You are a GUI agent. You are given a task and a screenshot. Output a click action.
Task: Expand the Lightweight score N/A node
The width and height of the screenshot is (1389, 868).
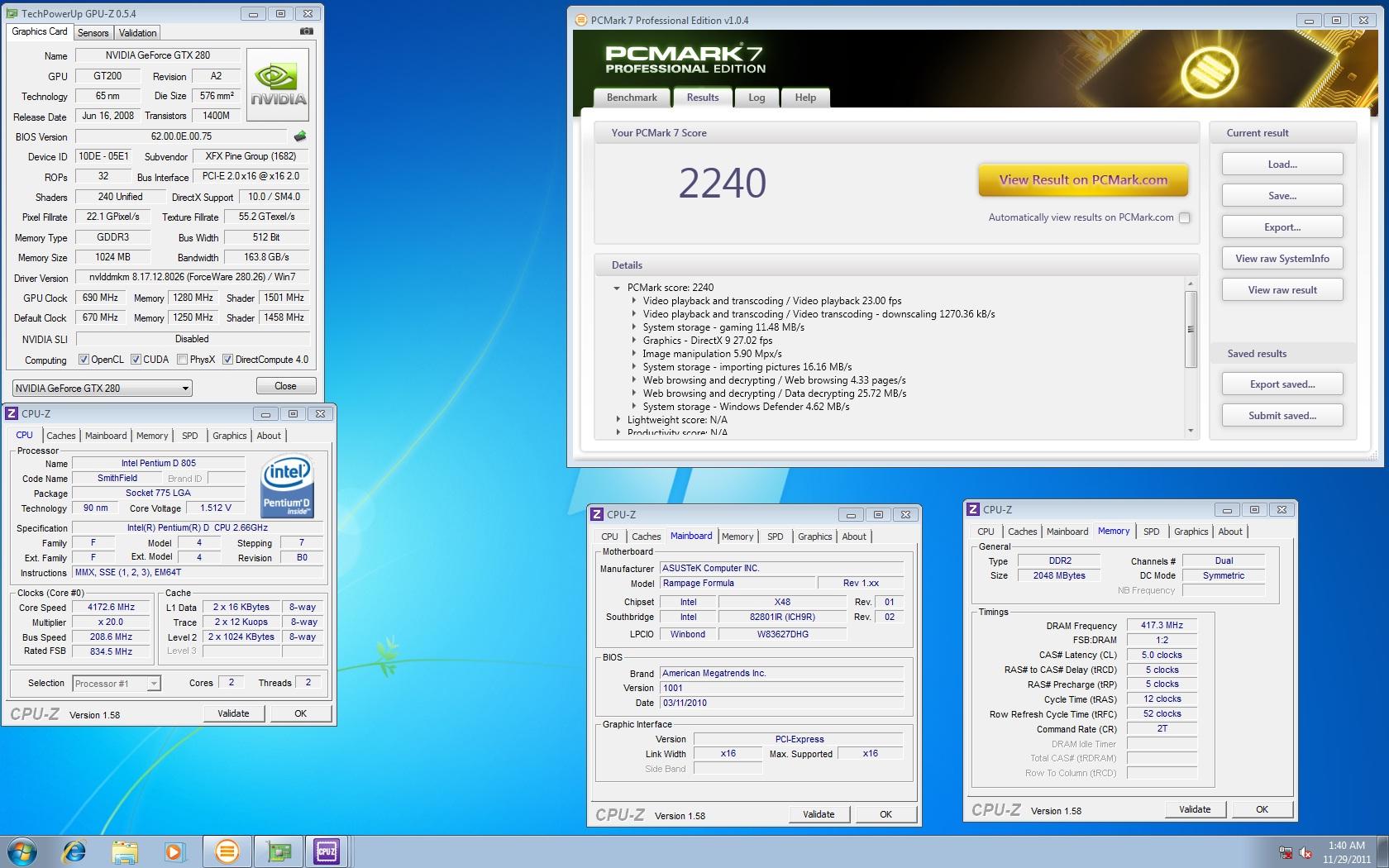pos(618,420)
